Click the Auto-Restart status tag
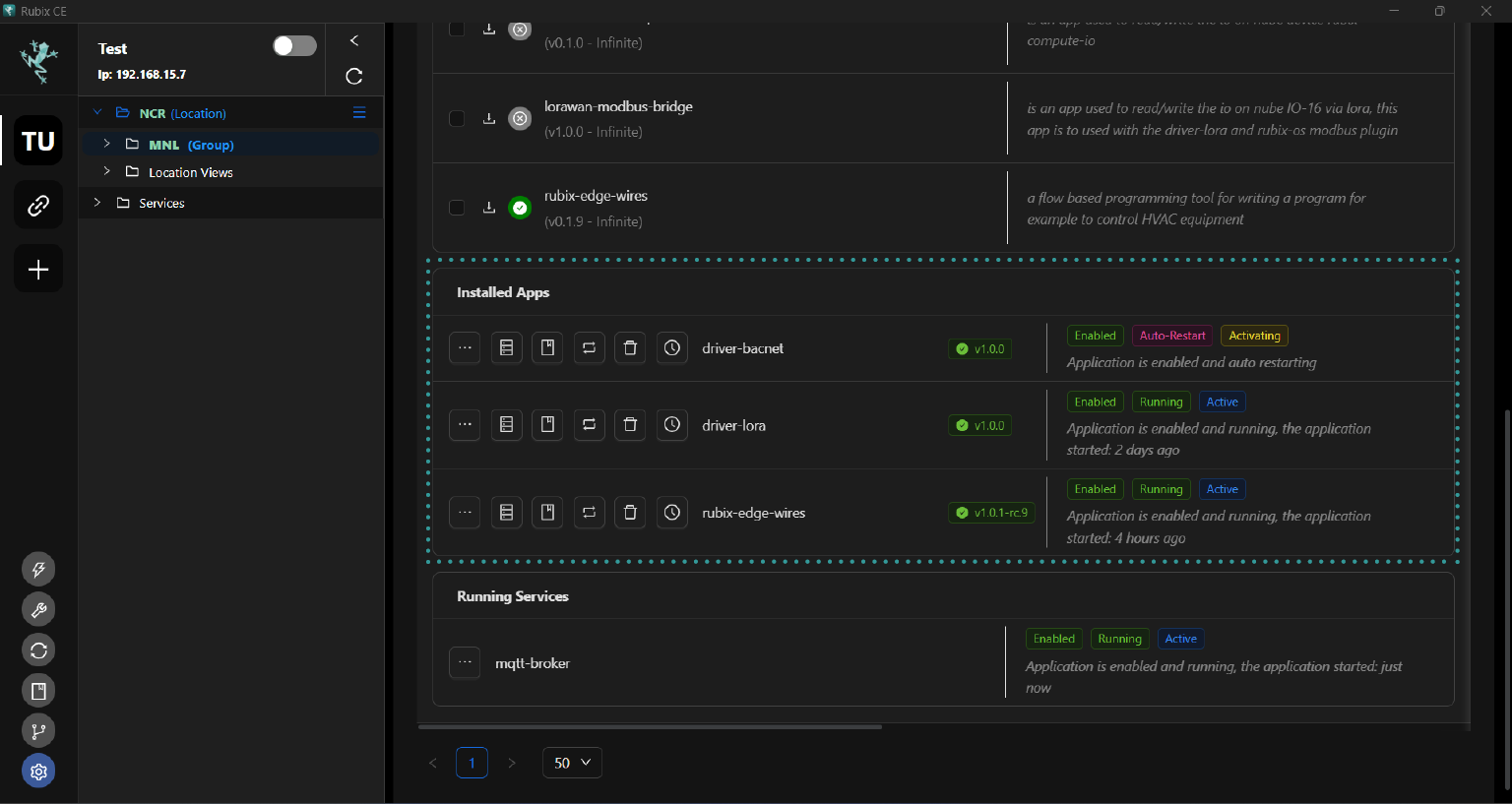The image size is (1512, 804). (x=1172, y=336)
